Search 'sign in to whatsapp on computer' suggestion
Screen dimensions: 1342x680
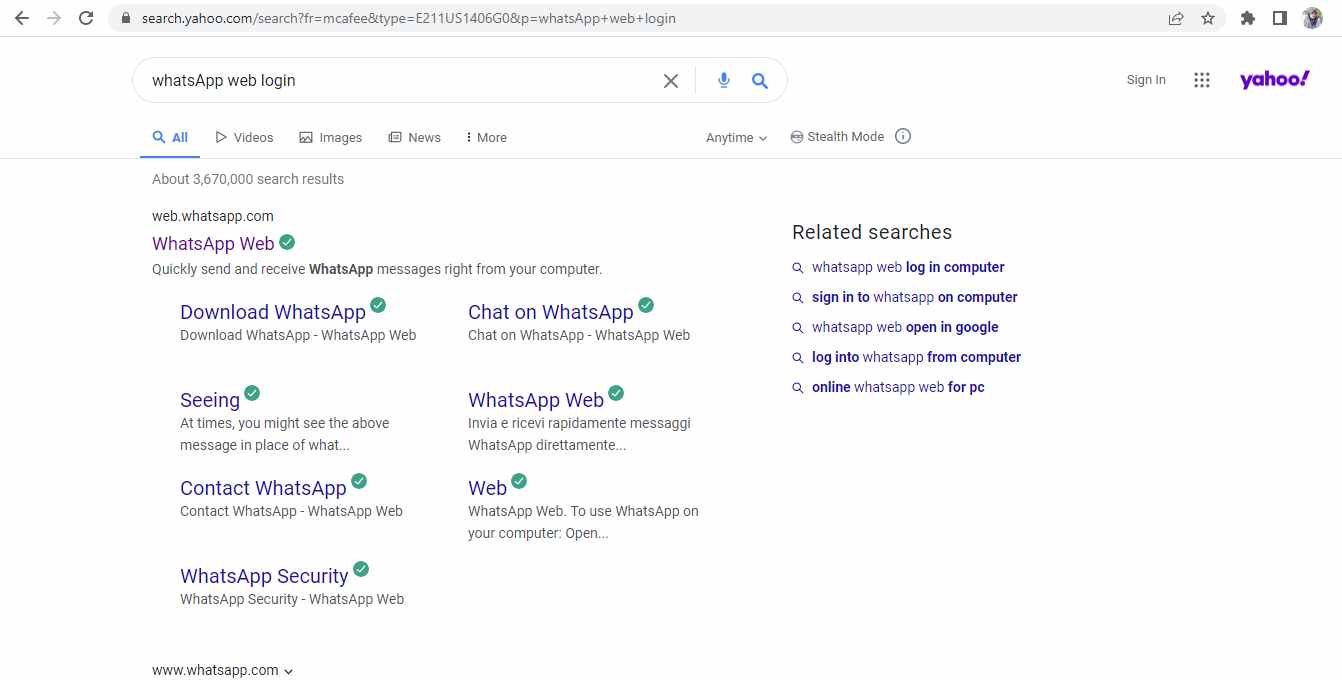[x=915, y=297]
